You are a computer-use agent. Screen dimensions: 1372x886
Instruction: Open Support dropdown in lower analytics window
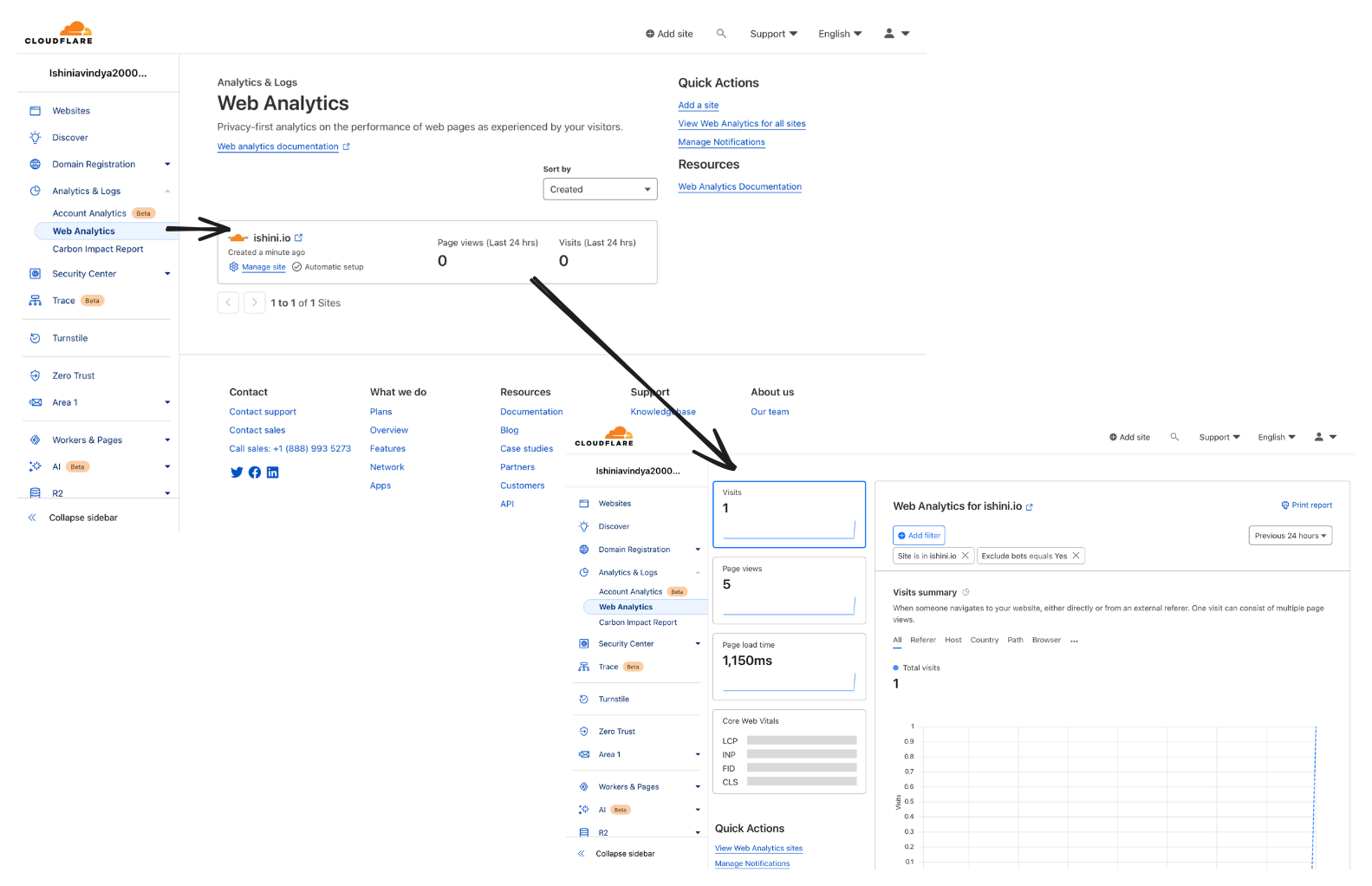tap(1219, 437)
